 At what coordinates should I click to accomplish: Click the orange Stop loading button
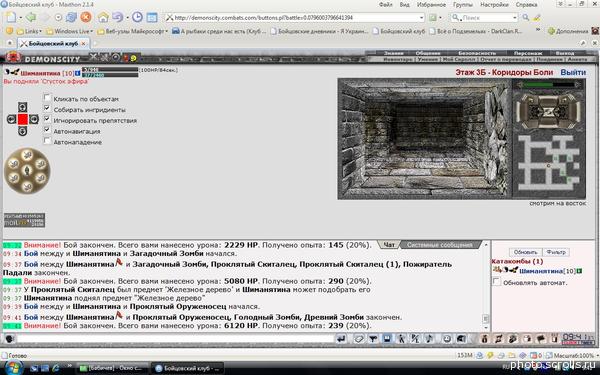point(86,17)
